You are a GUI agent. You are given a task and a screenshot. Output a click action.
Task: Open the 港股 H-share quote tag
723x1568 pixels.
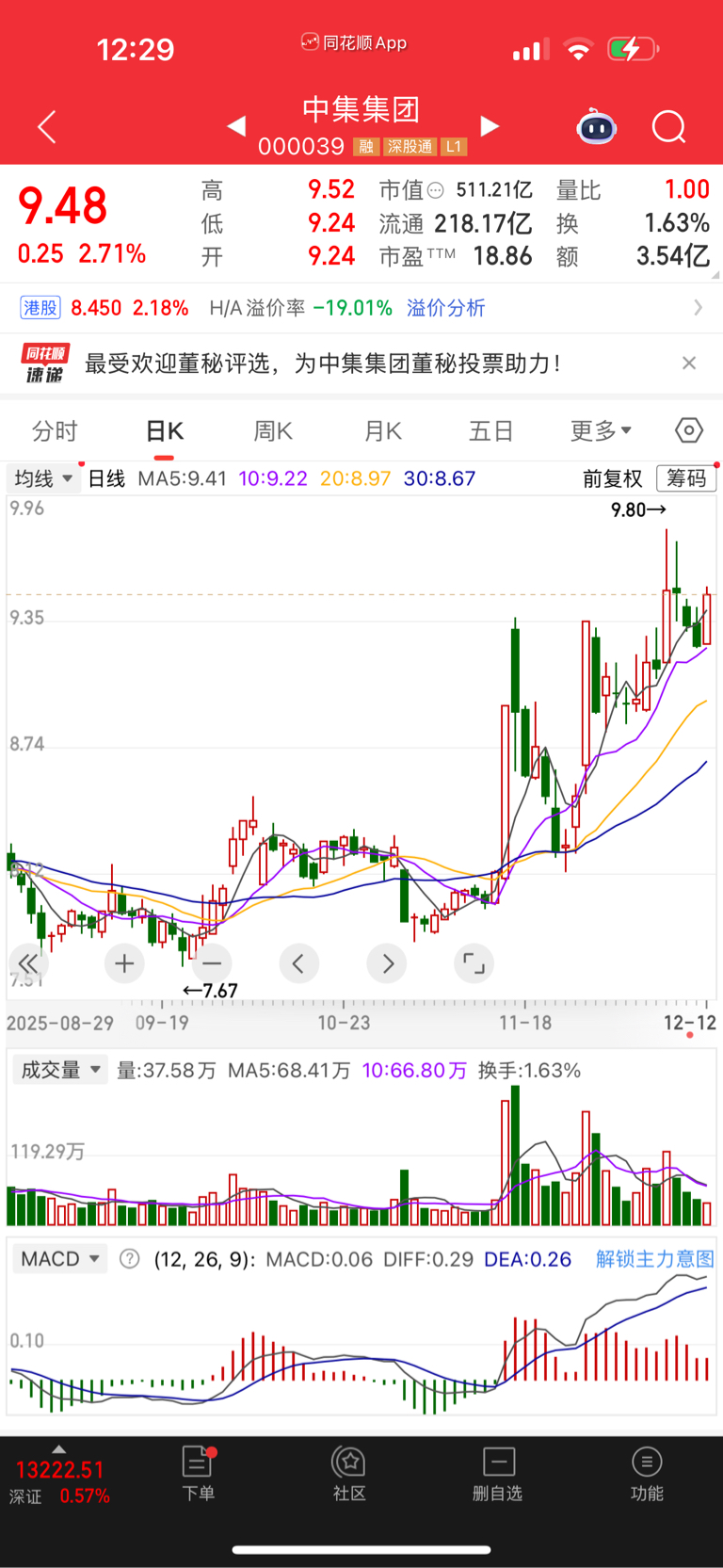[x=40, y=308]
